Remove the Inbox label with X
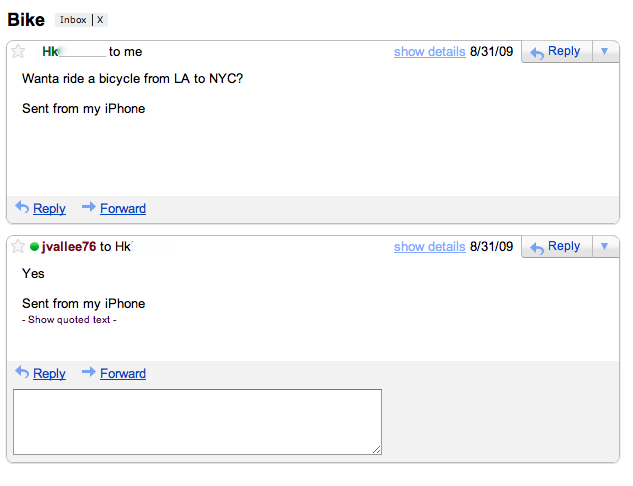 (100, 20)
